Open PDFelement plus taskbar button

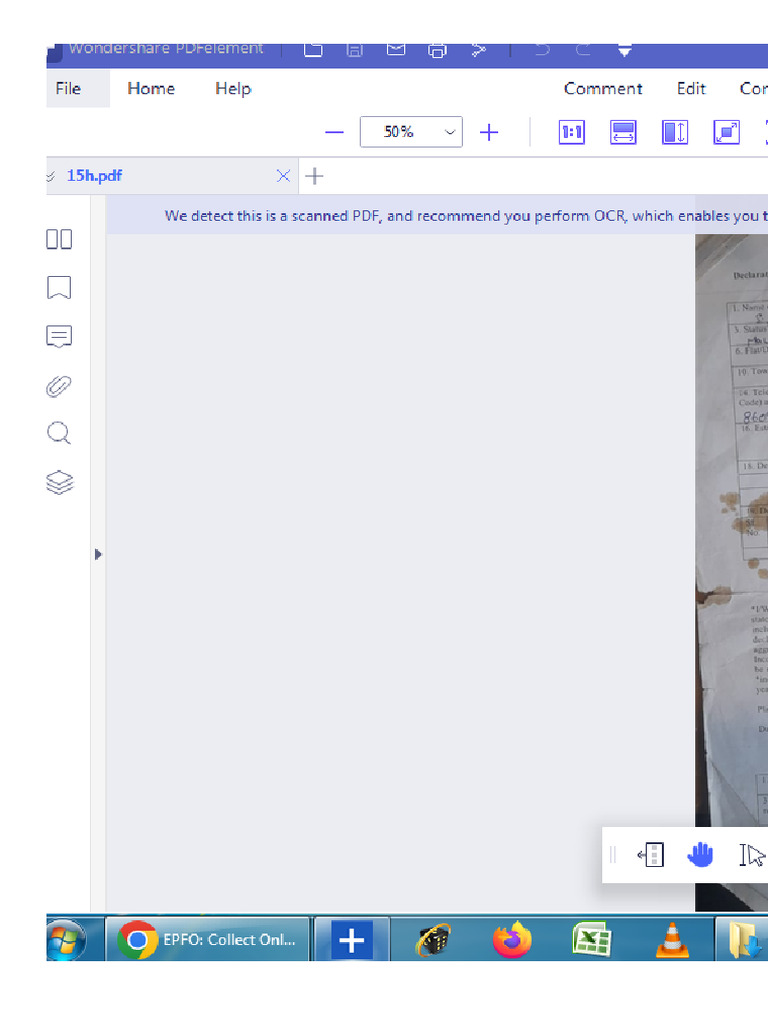(x=352, y=940)
